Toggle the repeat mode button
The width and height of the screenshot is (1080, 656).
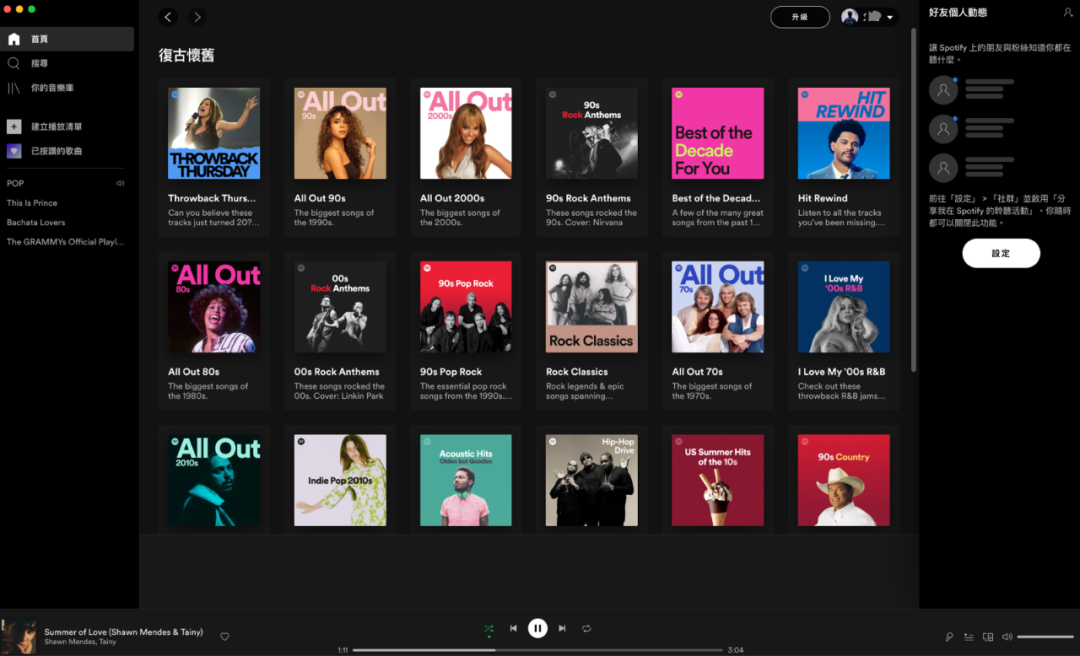click(587, 629)
